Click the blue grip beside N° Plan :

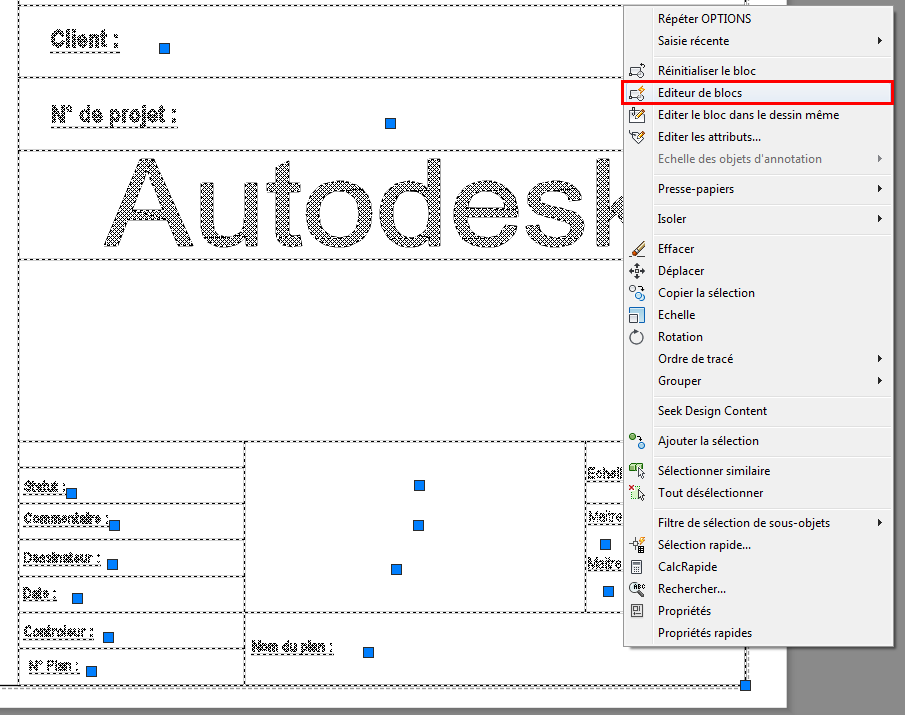pyautogui.click(x=91, y=671)
